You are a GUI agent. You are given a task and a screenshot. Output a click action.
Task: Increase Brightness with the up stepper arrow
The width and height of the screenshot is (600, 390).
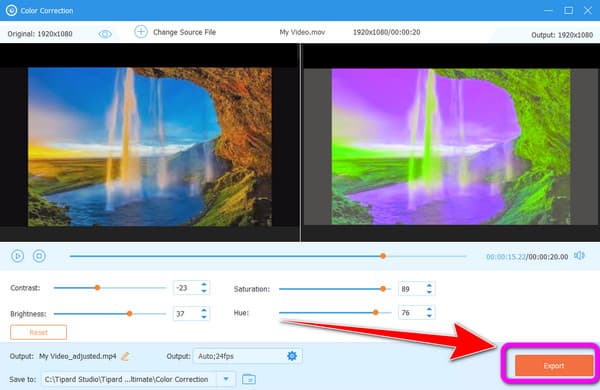(x=204, y=310)
